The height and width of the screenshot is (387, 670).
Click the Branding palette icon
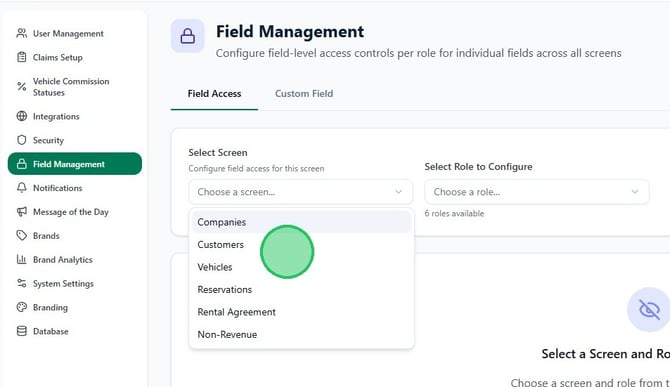click(21, 307)
